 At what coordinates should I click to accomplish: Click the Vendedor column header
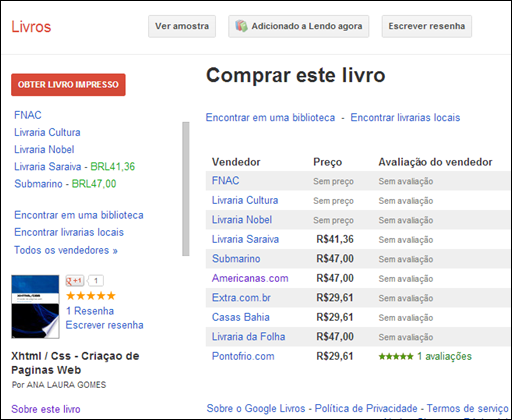click(x=236, y=162)
